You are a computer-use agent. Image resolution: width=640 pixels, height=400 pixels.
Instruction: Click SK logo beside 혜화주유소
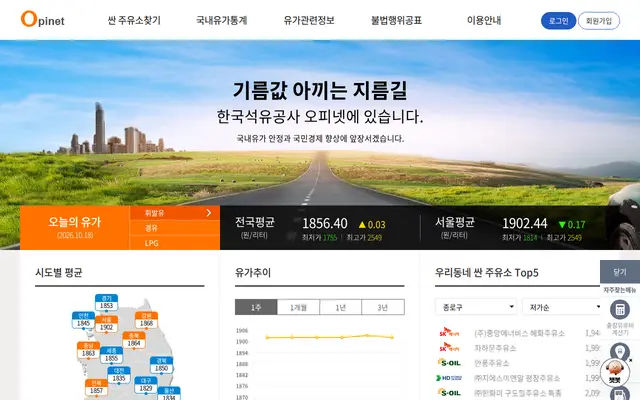click(449, 333)
